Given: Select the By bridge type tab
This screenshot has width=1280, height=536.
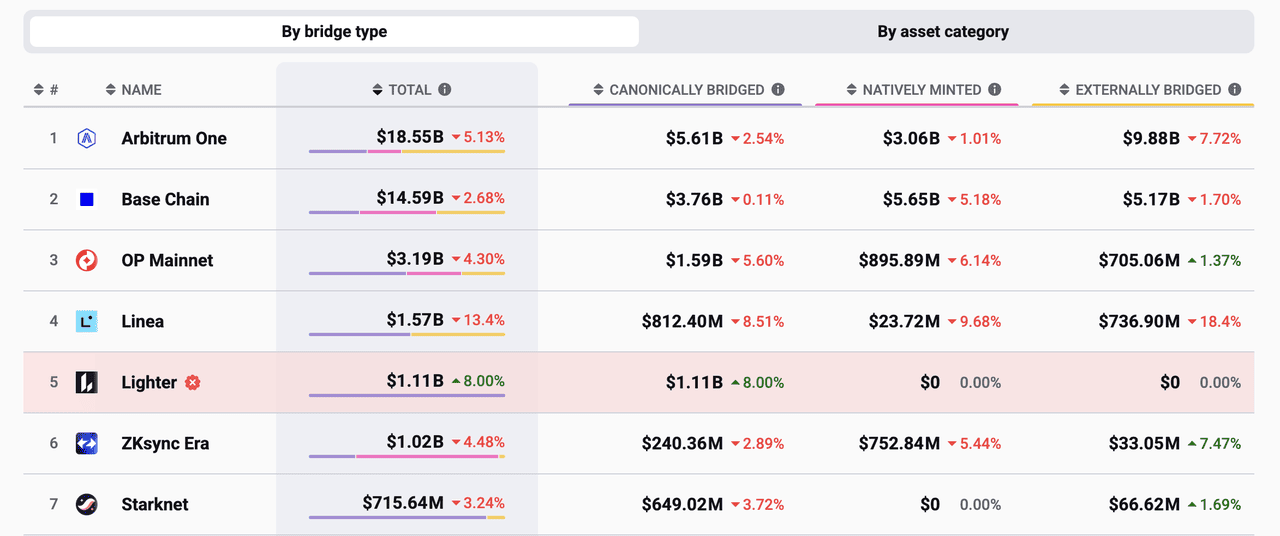Looking at the screenshot, I should click(x=334, y=31).
